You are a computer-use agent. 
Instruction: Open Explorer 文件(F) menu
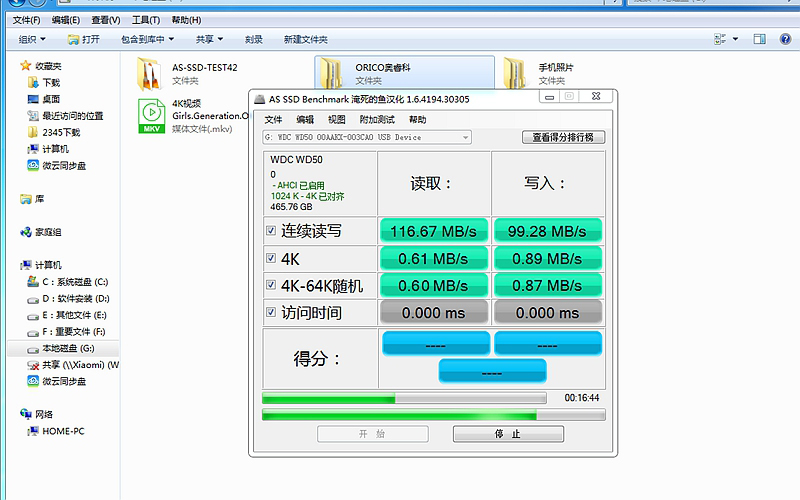point(26,20)
